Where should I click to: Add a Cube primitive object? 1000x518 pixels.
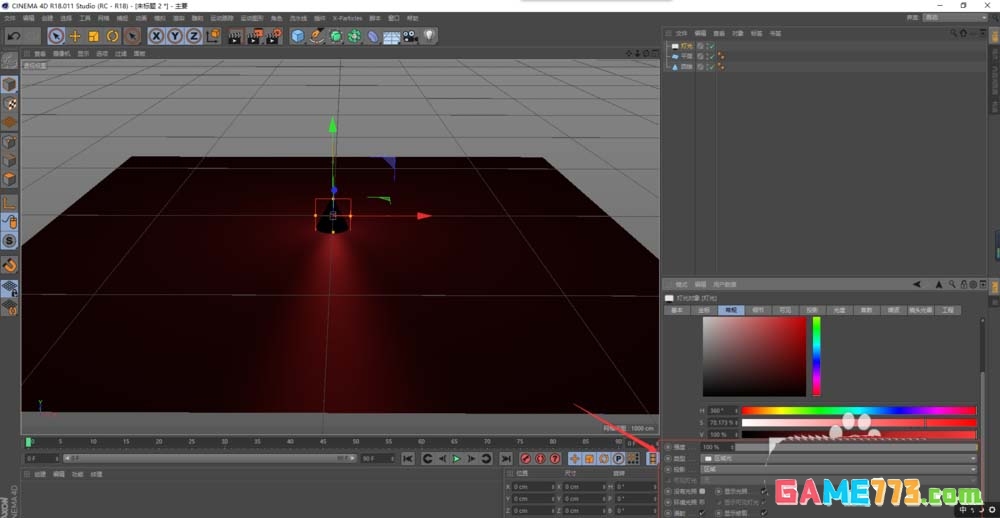pyautogui.click(x=298, y=36)
